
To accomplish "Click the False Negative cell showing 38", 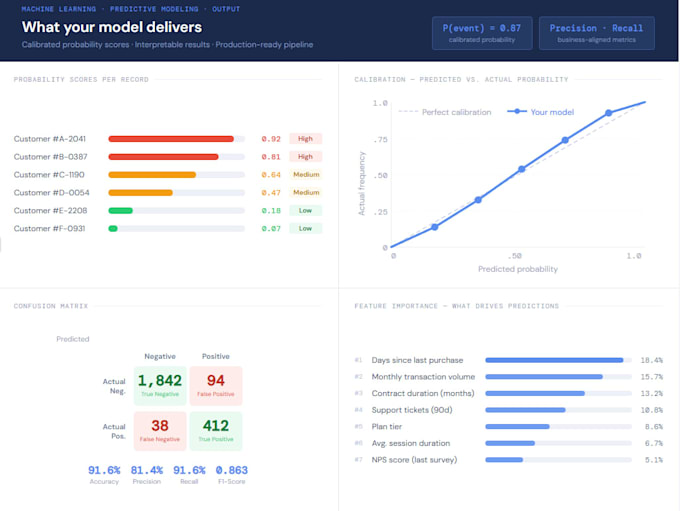I will (x=160, y=431).
